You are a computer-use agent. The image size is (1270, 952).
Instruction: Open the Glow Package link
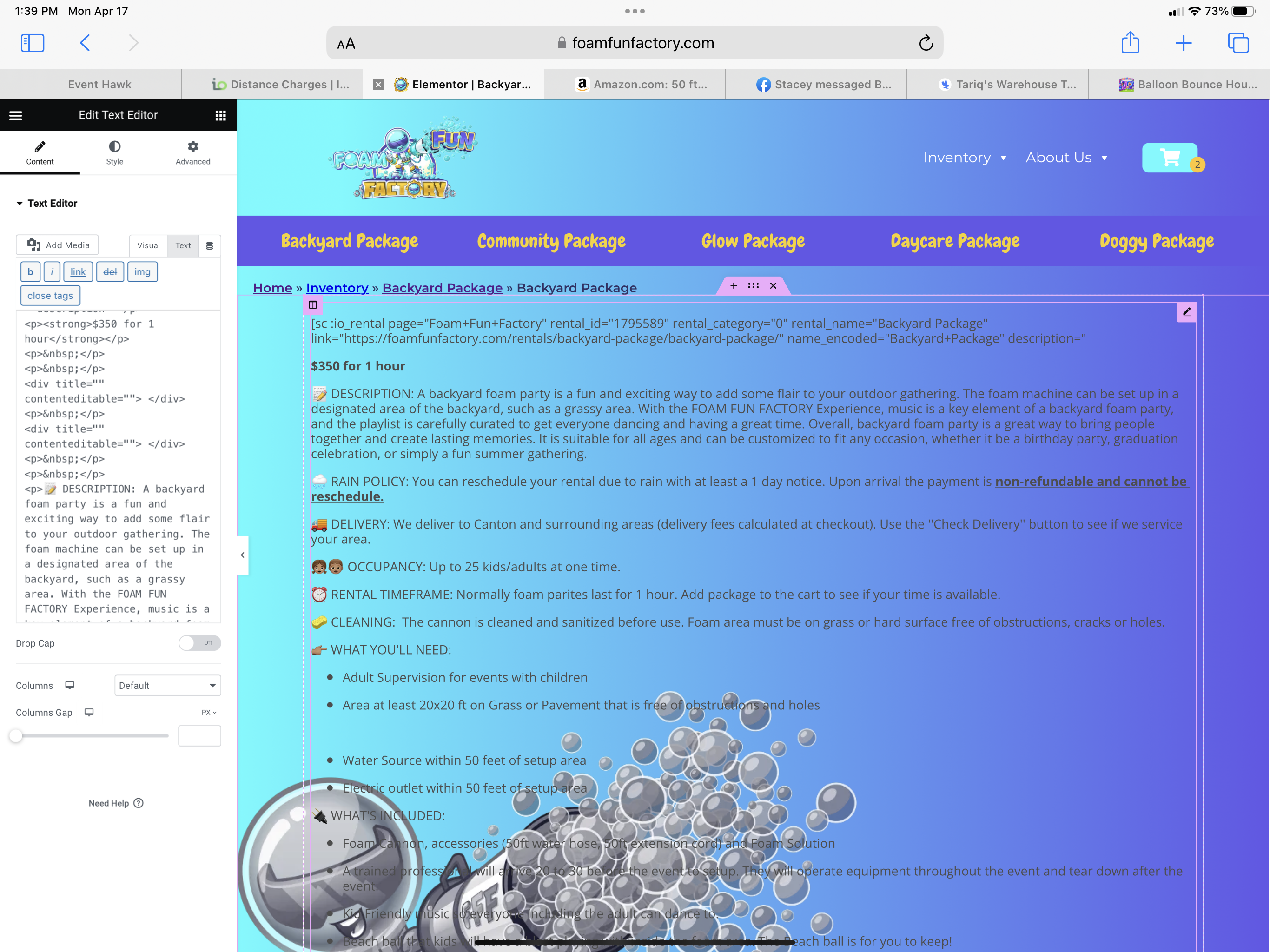(753, 241)
